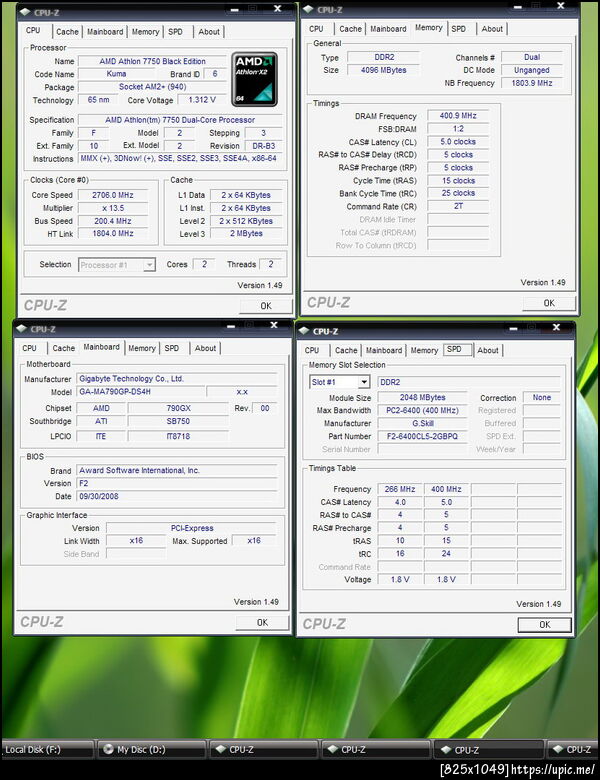Viewport: 600px width, 780px height.
Task: Click the manufacturer value G.Skill
Action: (x=422, y=423)
